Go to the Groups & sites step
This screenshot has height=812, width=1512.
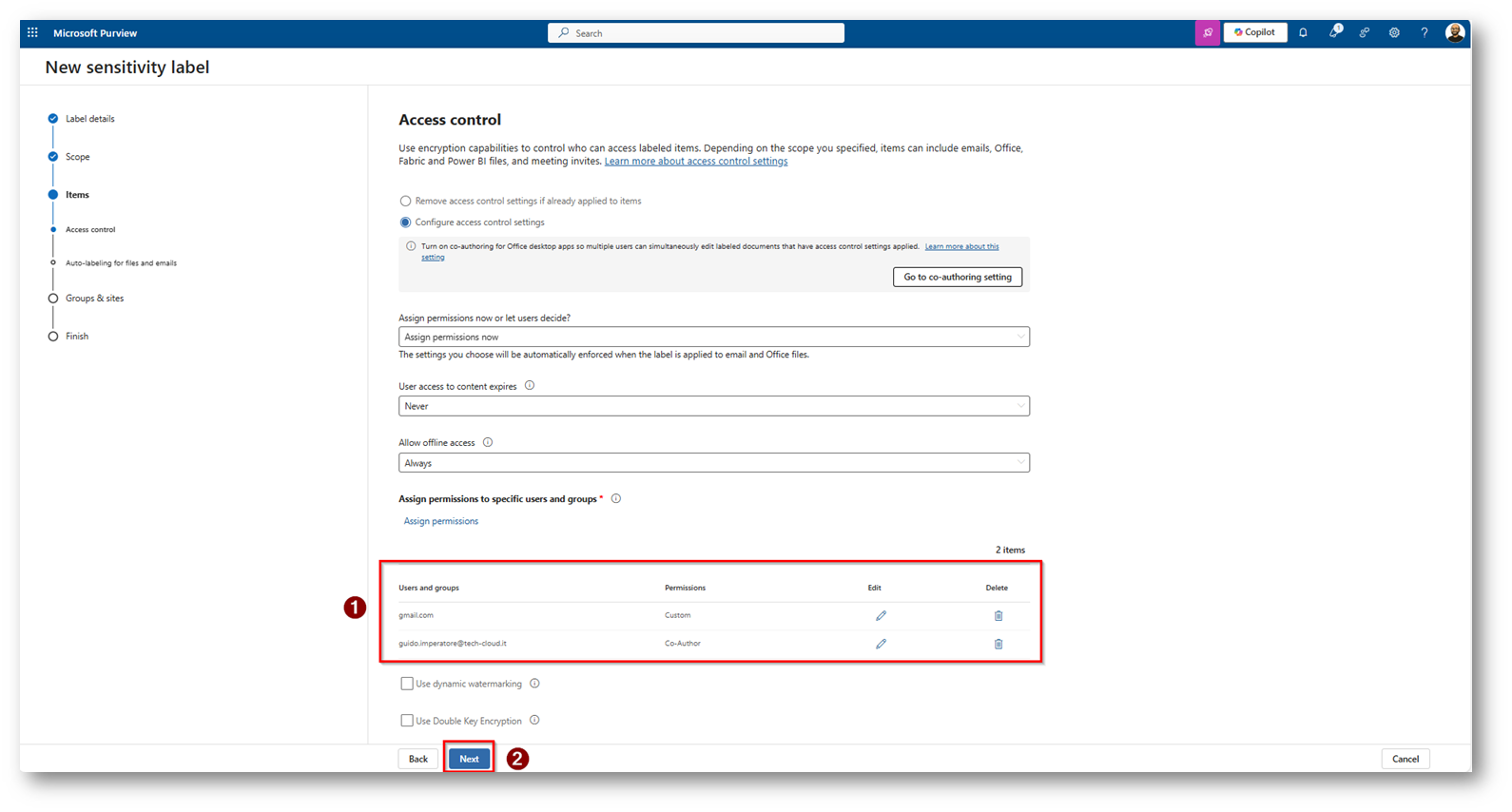(94, 299)
